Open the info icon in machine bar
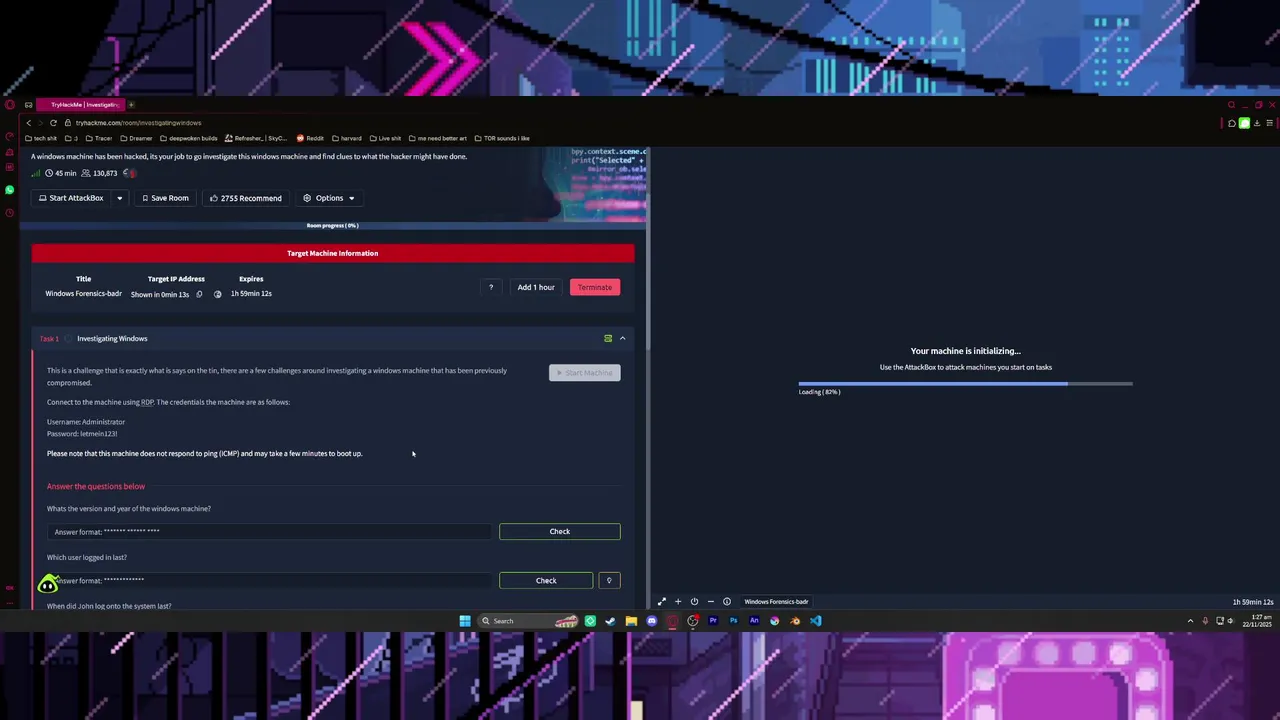 [x=727, y=602]
